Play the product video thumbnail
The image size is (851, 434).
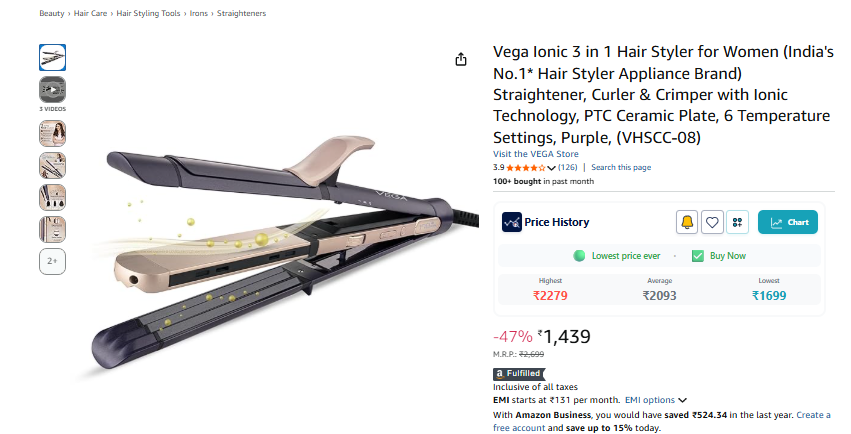tap(52, 90)
